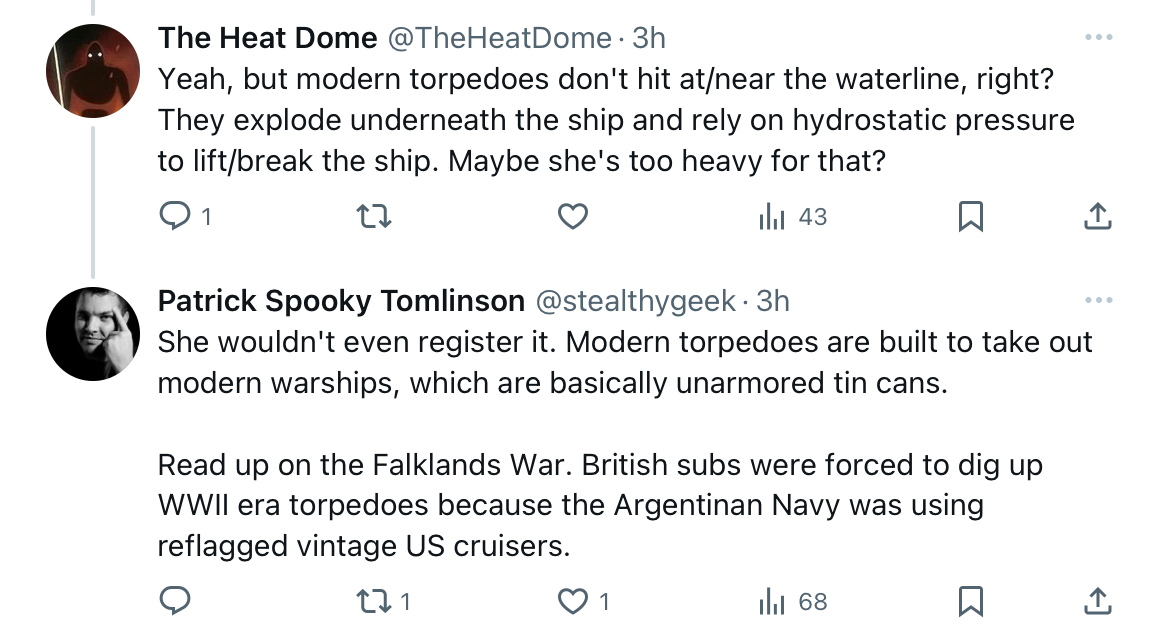Open The Heat Dome profile picture
The width and height of the screenshot is (1159, 638).
point(93,71)
